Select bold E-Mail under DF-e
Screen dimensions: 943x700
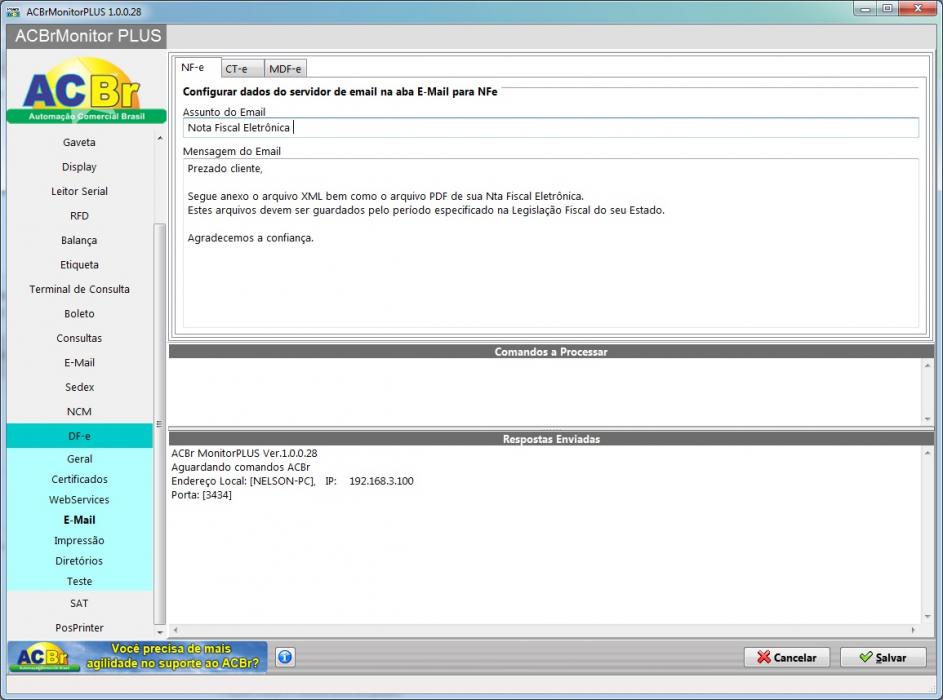click(x=79, y=520)
